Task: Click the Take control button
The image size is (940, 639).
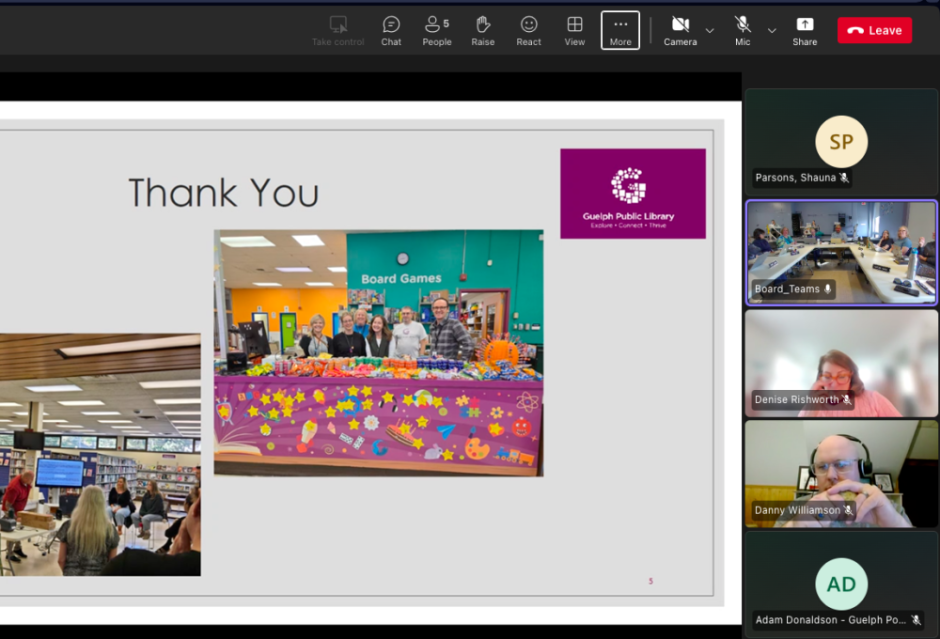Action: 338,30
